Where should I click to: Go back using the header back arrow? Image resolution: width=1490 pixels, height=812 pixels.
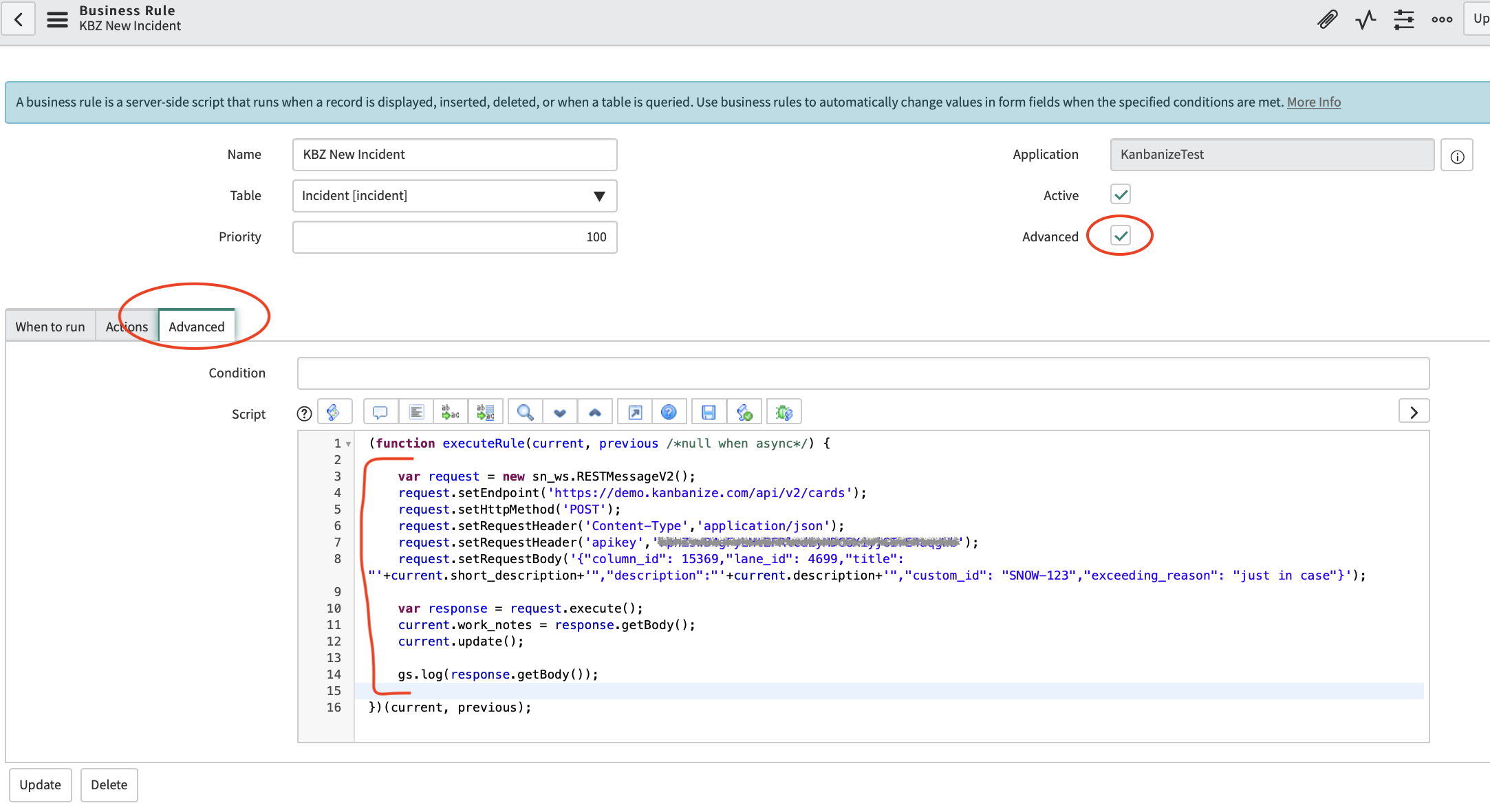(x=19, y=19)
